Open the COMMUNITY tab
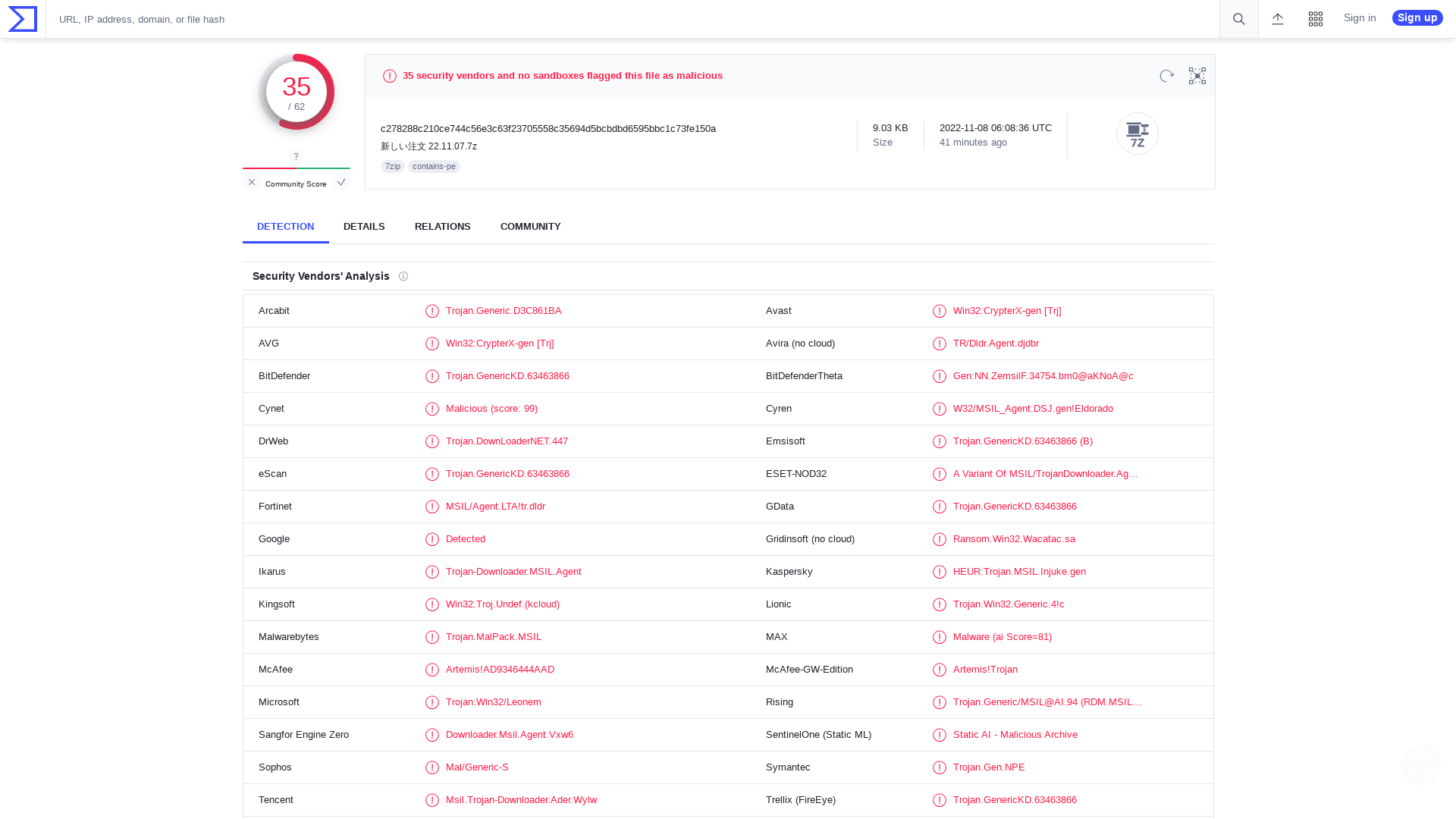The width and height of the screenshot is (1456, 819). 530,226
